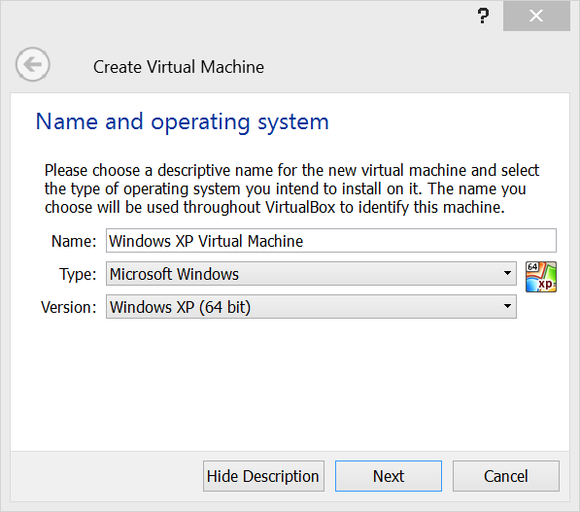Click the 'Name:' label
This screenshot has height=512, width=580.
74,241
